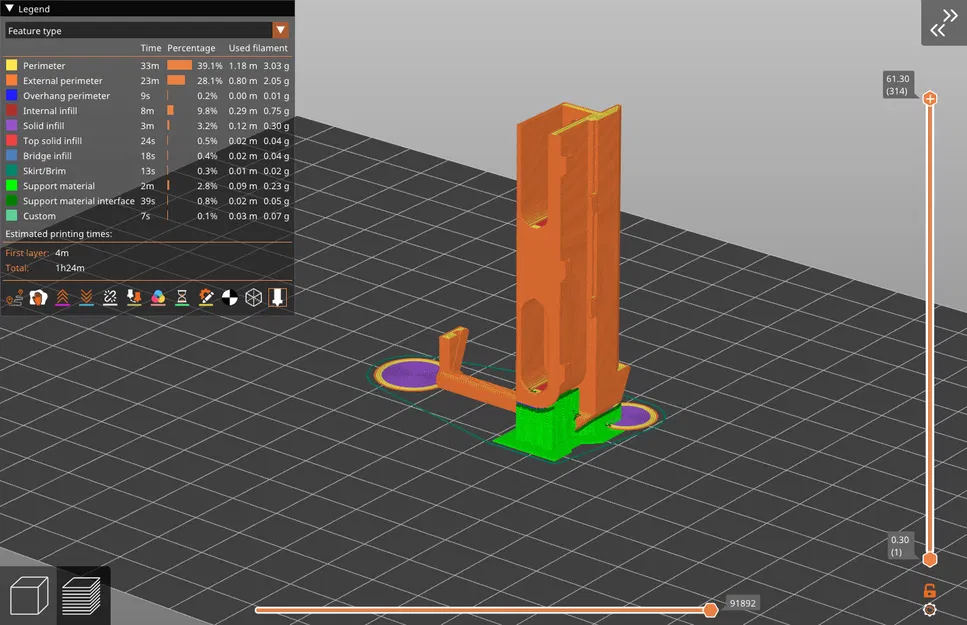The image size is (967, 625).
Task: Click Perimeter percentage 39.1%
Action: [210, 65]
